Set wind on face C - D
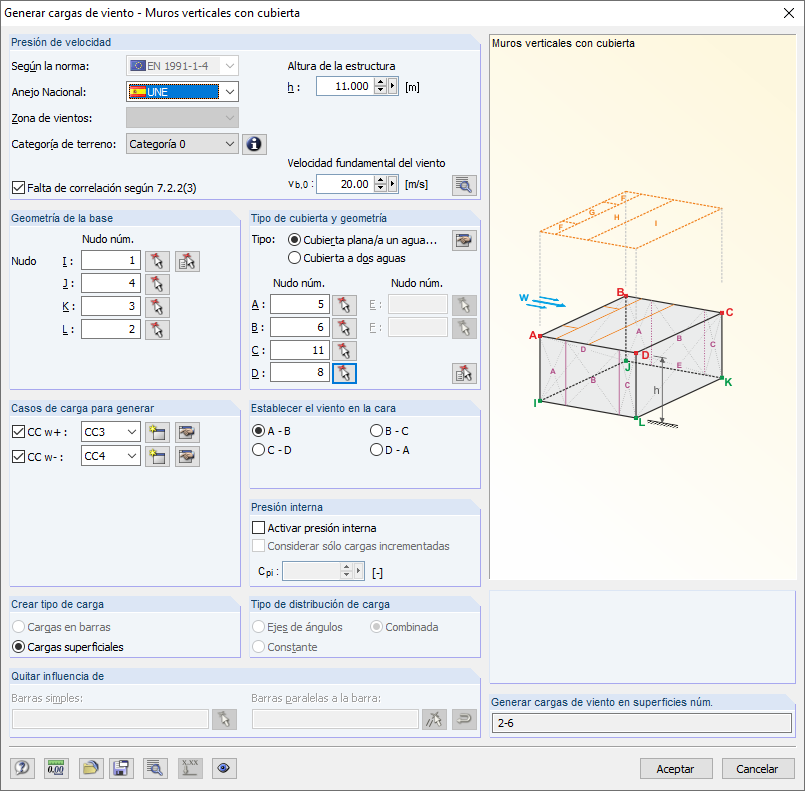This screenshot has height=791, width=805. point(259,450)
